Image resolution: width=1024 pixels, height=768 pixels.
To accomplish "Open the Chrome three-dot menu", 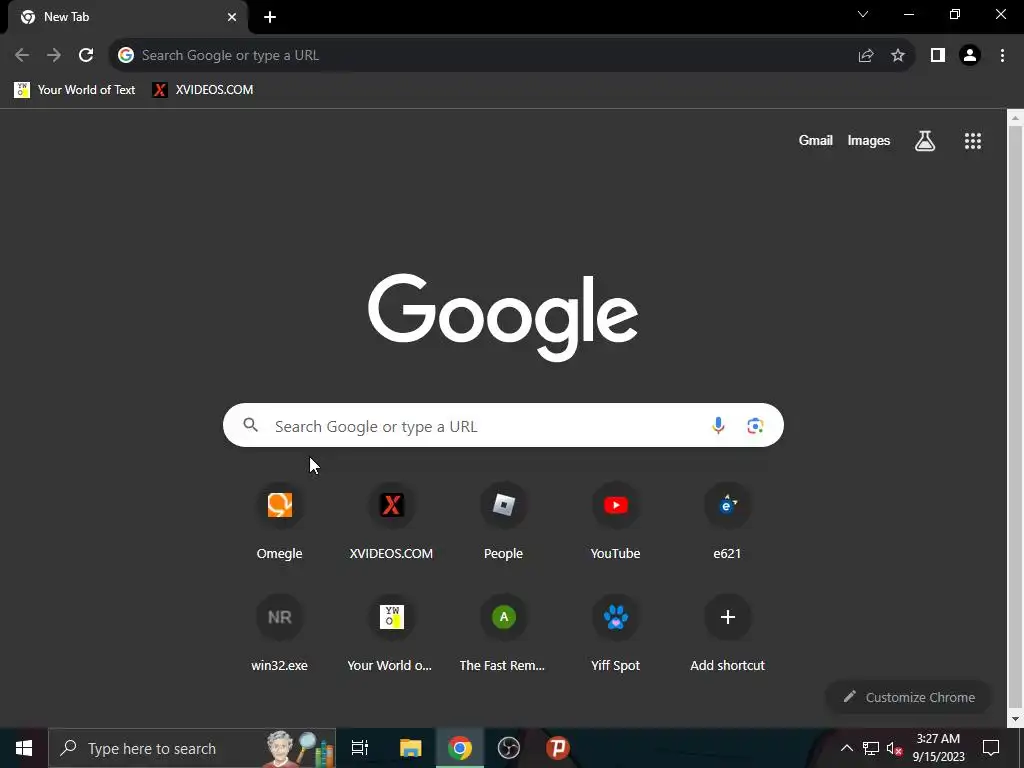I will coord(1002,56).
